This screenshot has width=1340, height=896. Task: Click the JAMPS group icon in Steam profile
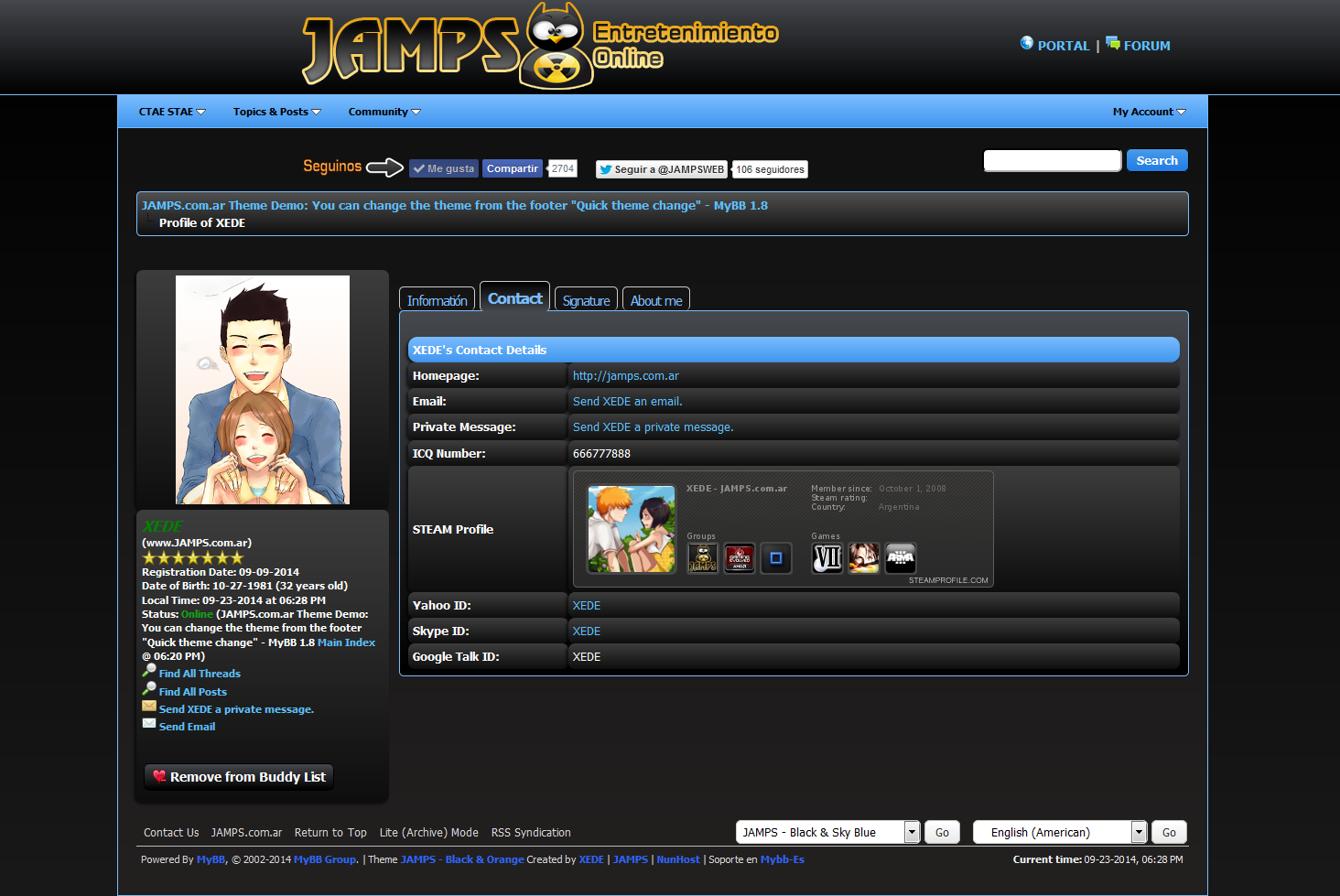(702, 558)
